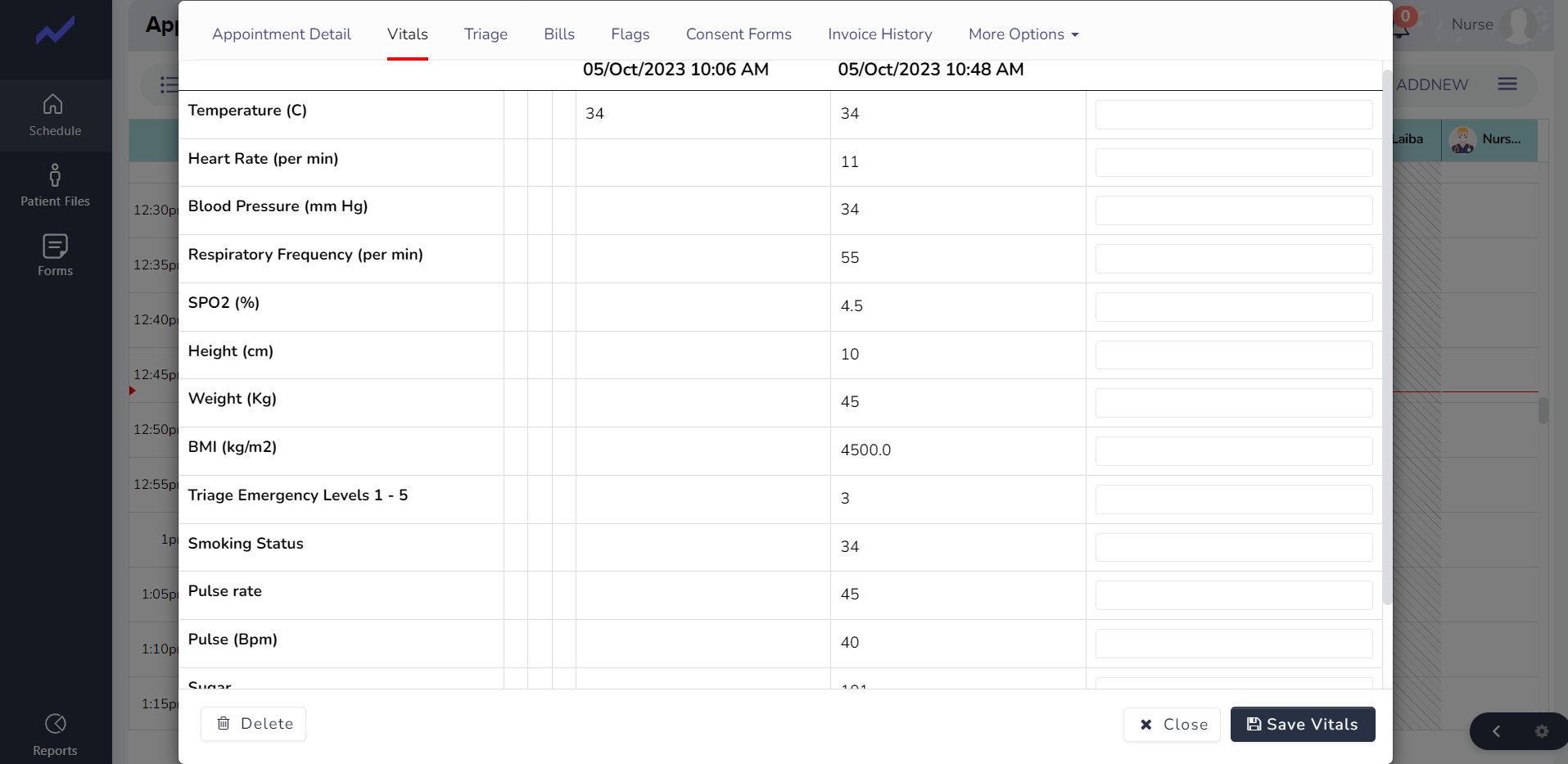Click the Heart Rate value 11

[x=850, y=162]
